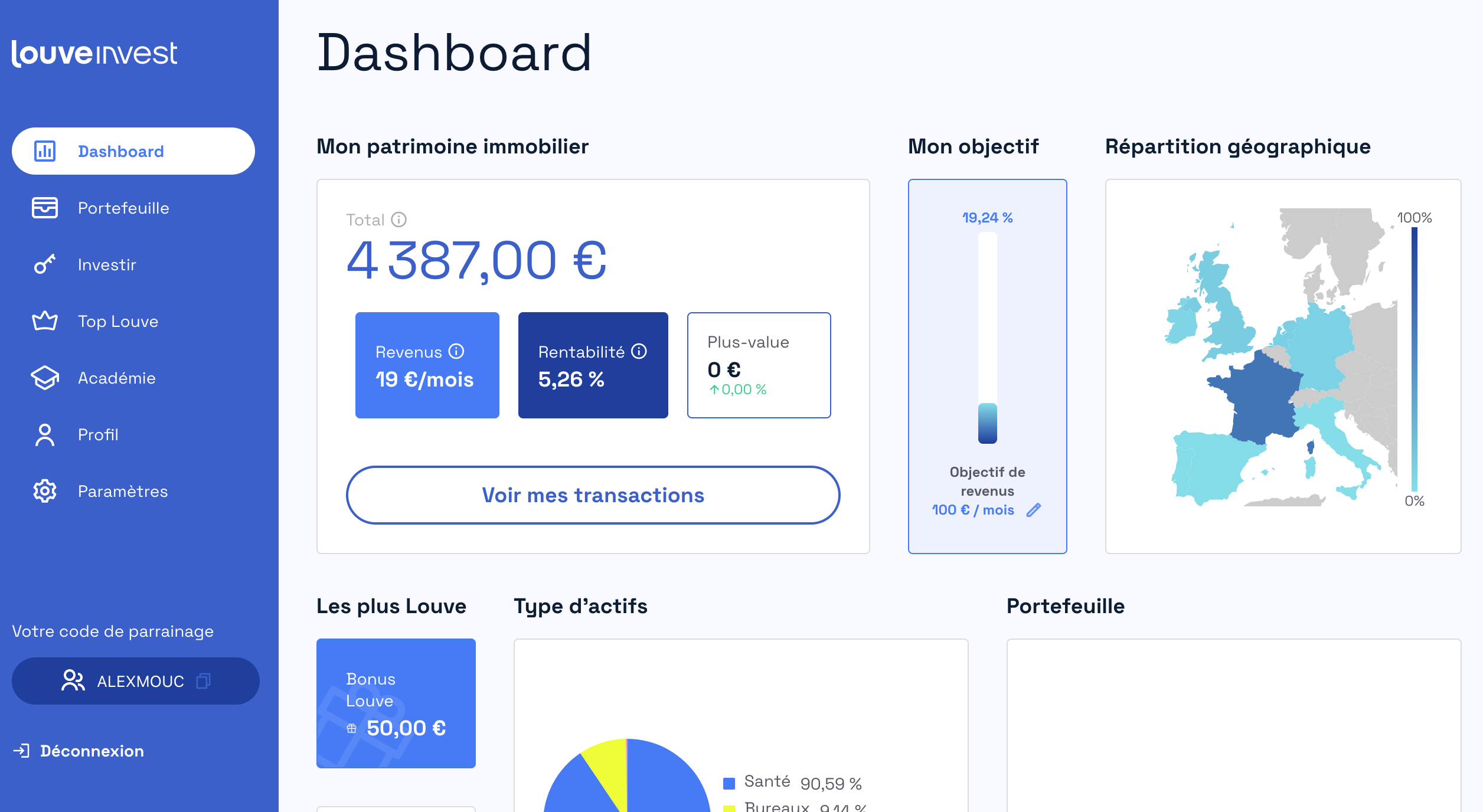Open the Dashboard menu item

(x=133, y=151)
